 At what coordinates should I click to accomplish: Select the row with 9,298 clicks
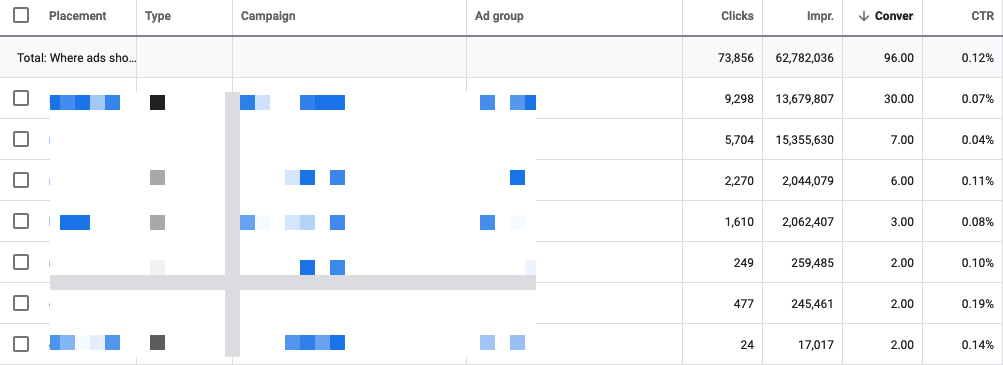point(21,98)
